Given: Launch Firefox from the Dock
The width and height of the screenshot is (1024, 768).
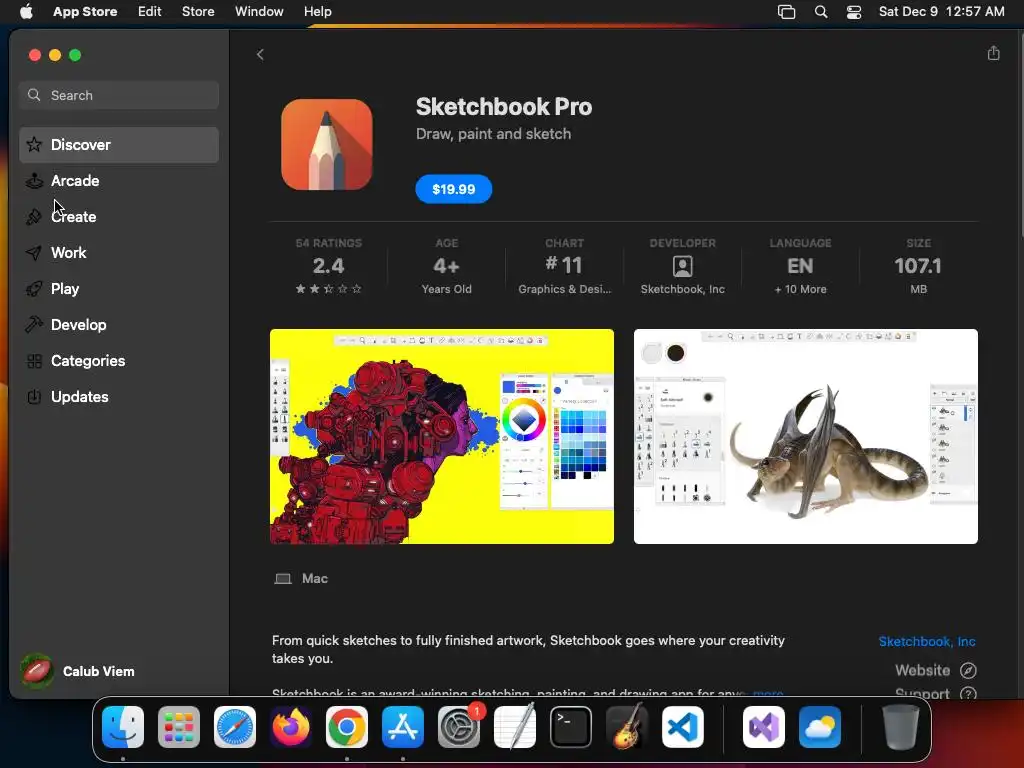Looking at the screenshot, I should (x=291, y=727).
